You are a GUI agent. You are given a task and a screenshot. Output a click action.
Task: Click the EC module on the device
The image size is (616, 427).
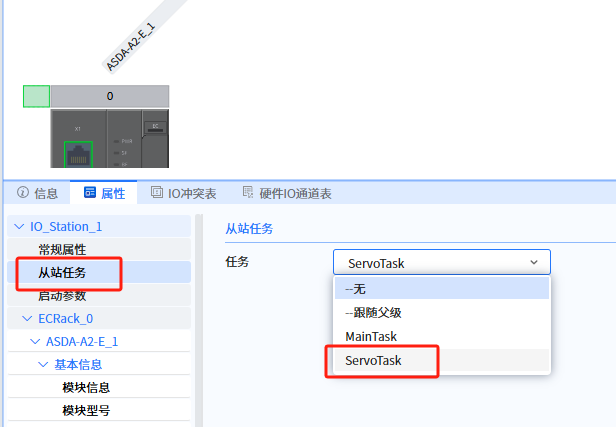pos(155,128)
